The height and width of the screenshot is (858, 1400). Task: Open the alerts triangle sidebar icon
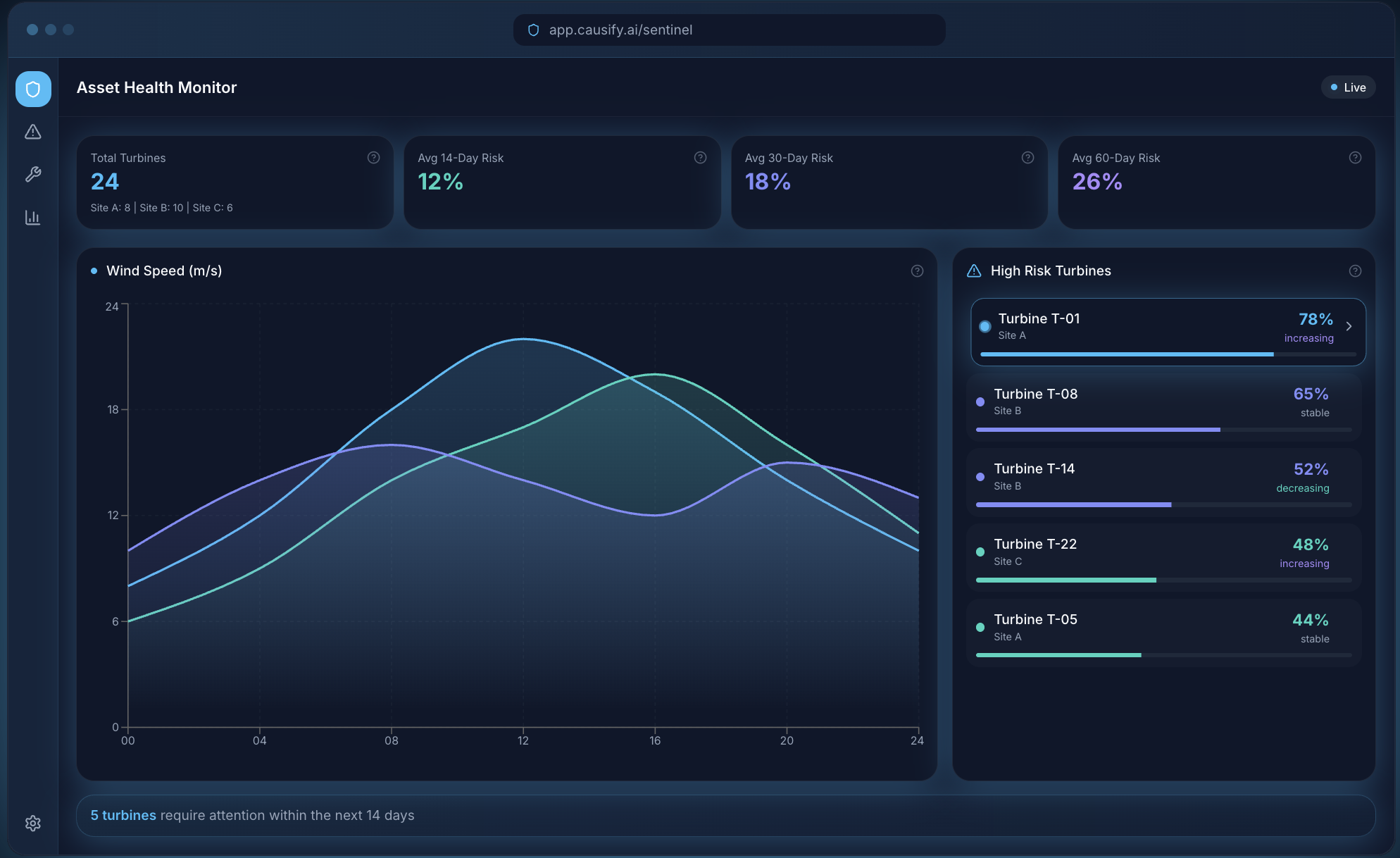[33, 132]
